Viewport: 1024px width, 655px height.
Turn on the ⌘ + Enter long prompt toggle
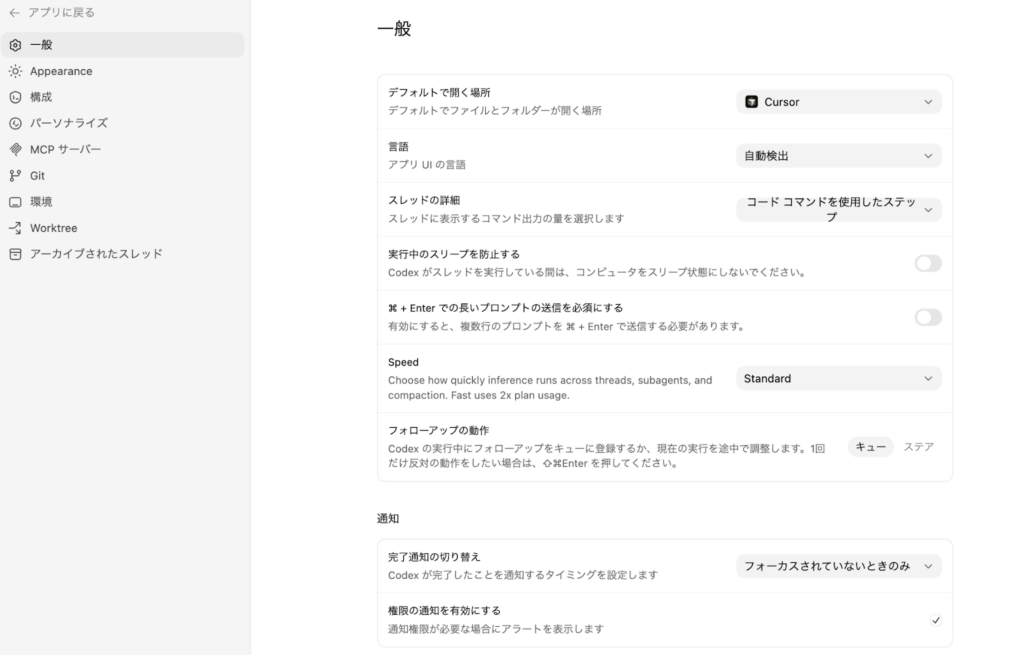pyautogui.click(x=927, y=317)
